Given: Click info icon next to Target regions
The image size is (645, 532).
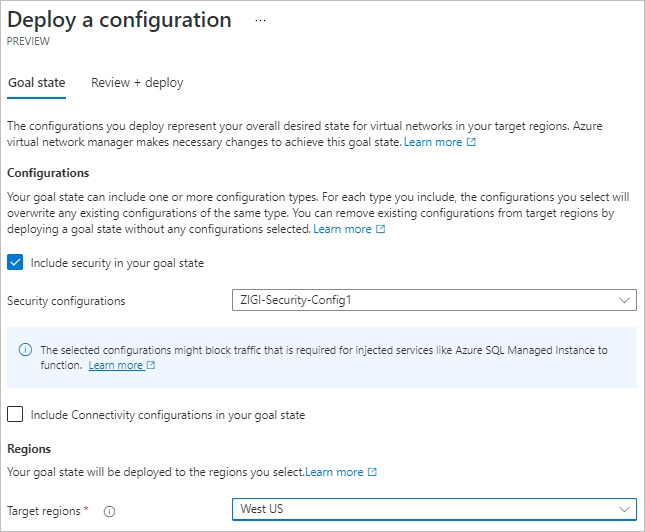Looking at the screenshot, I should 109,511.
